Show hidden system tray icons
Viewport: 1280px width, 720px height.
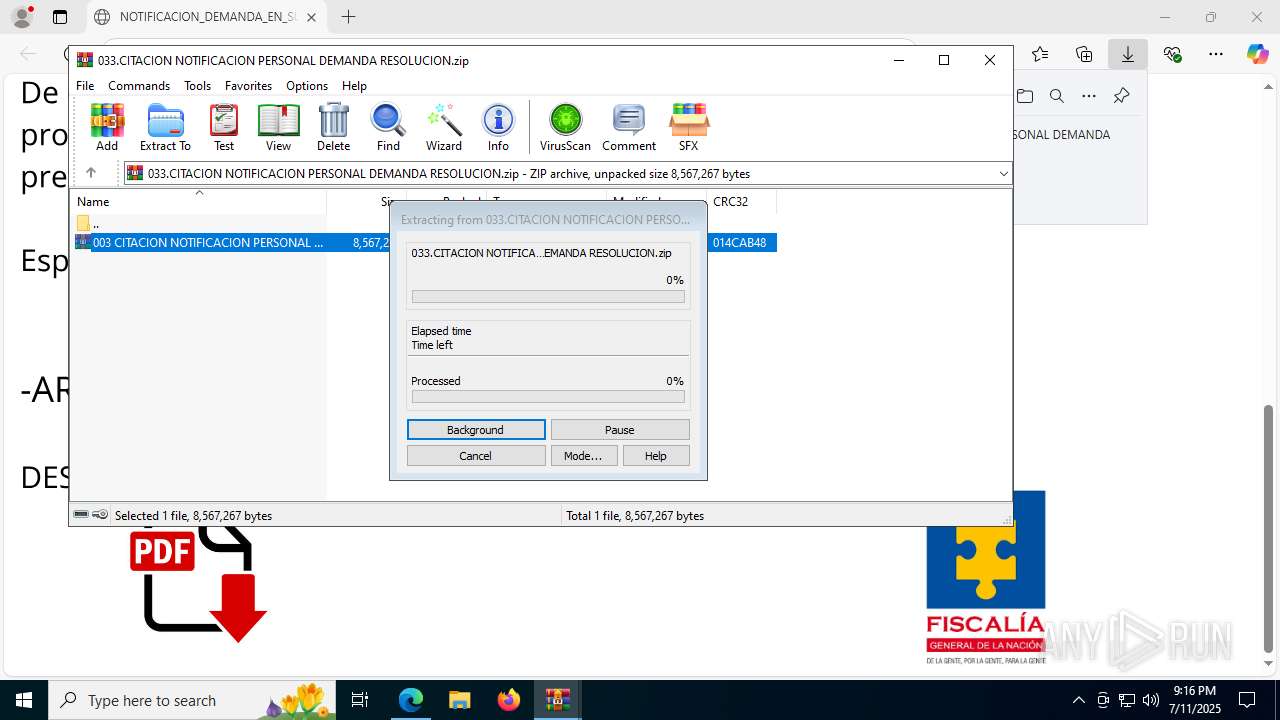coord(1078,700)
